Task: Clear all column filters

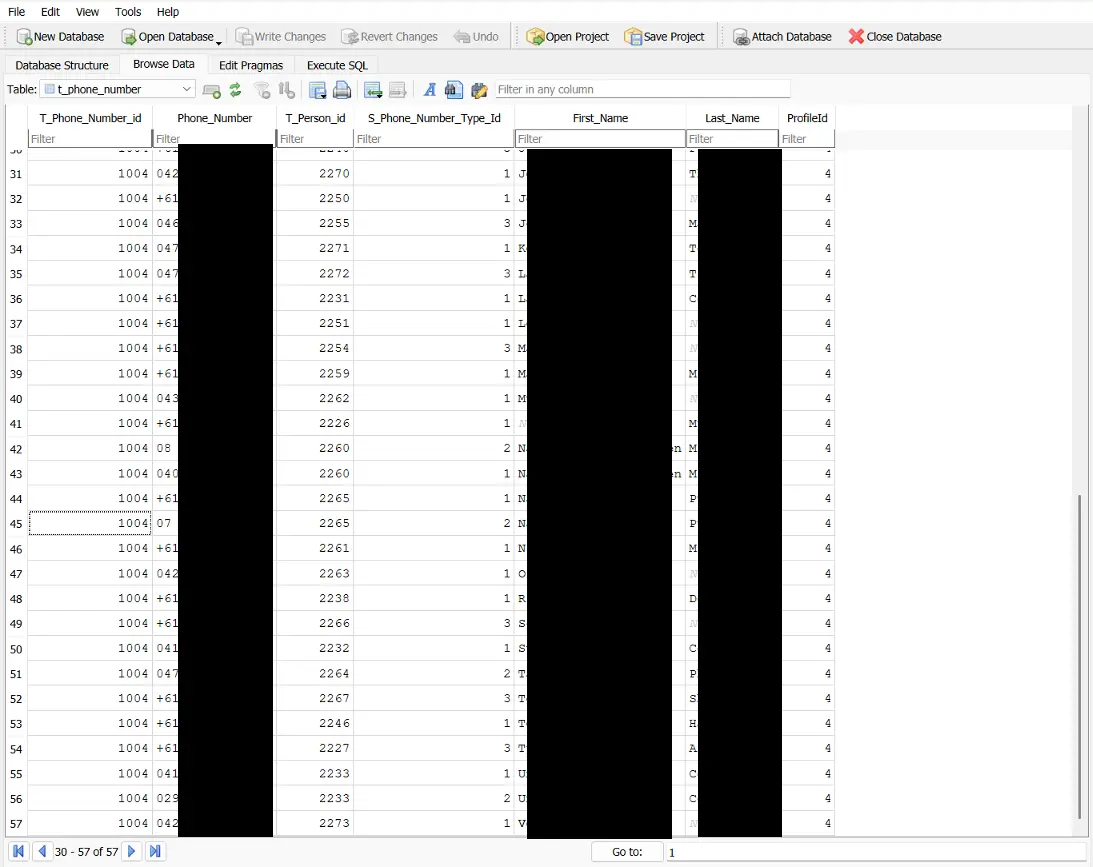Action: pyautogui.click(x=262, y=89)
